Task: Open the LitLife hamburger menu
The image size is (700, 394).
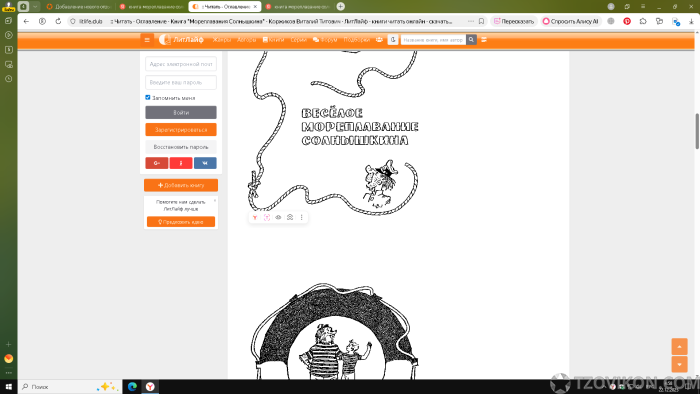Action: pos(147,40)
